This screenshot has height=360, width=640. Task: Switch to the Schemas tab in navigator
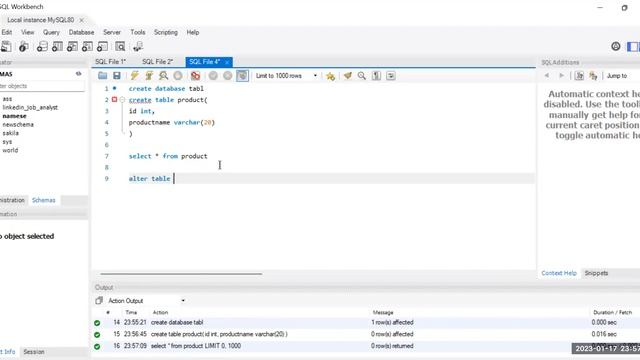point(44,200)
